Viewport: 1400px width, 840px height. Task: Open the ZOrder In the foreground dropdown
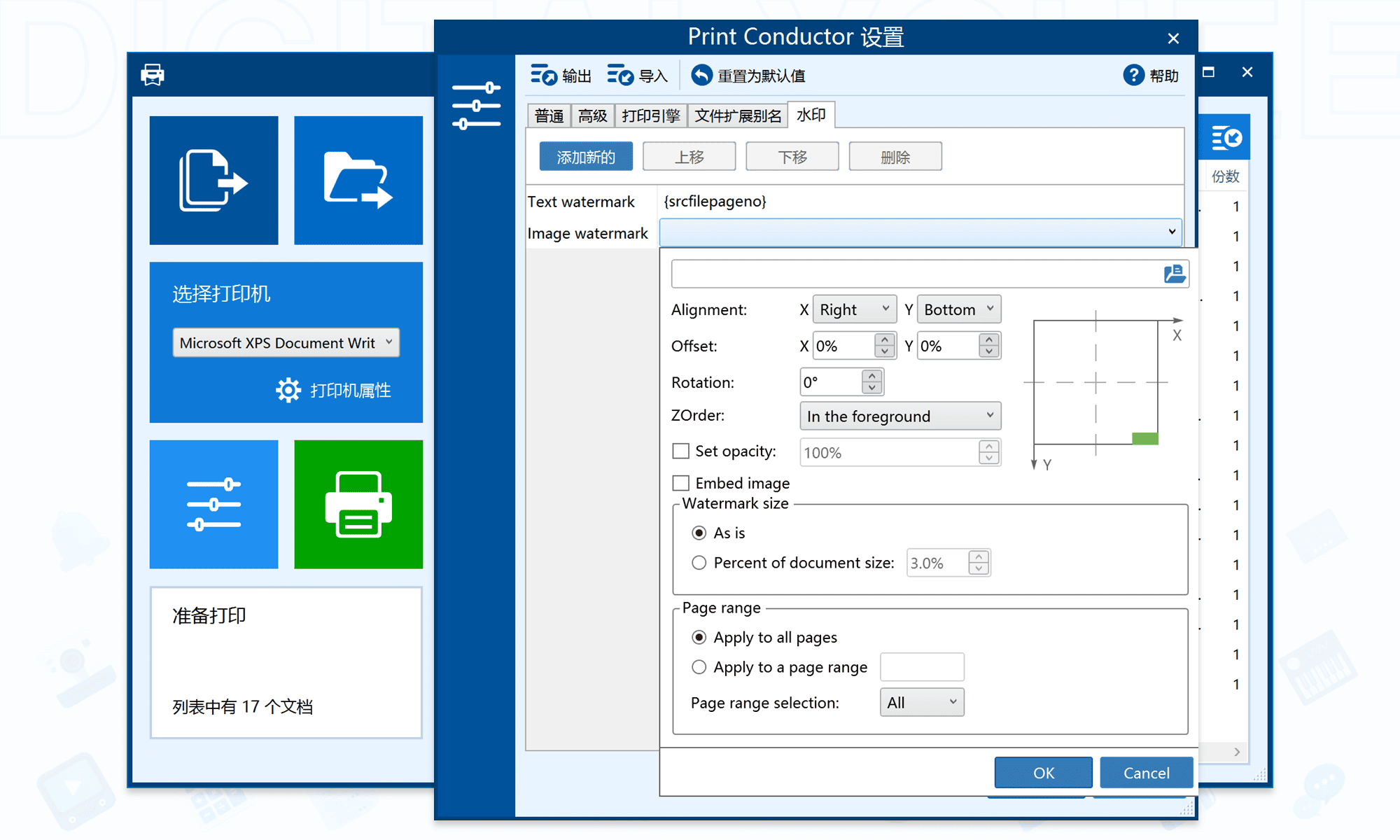click(900, 416)
